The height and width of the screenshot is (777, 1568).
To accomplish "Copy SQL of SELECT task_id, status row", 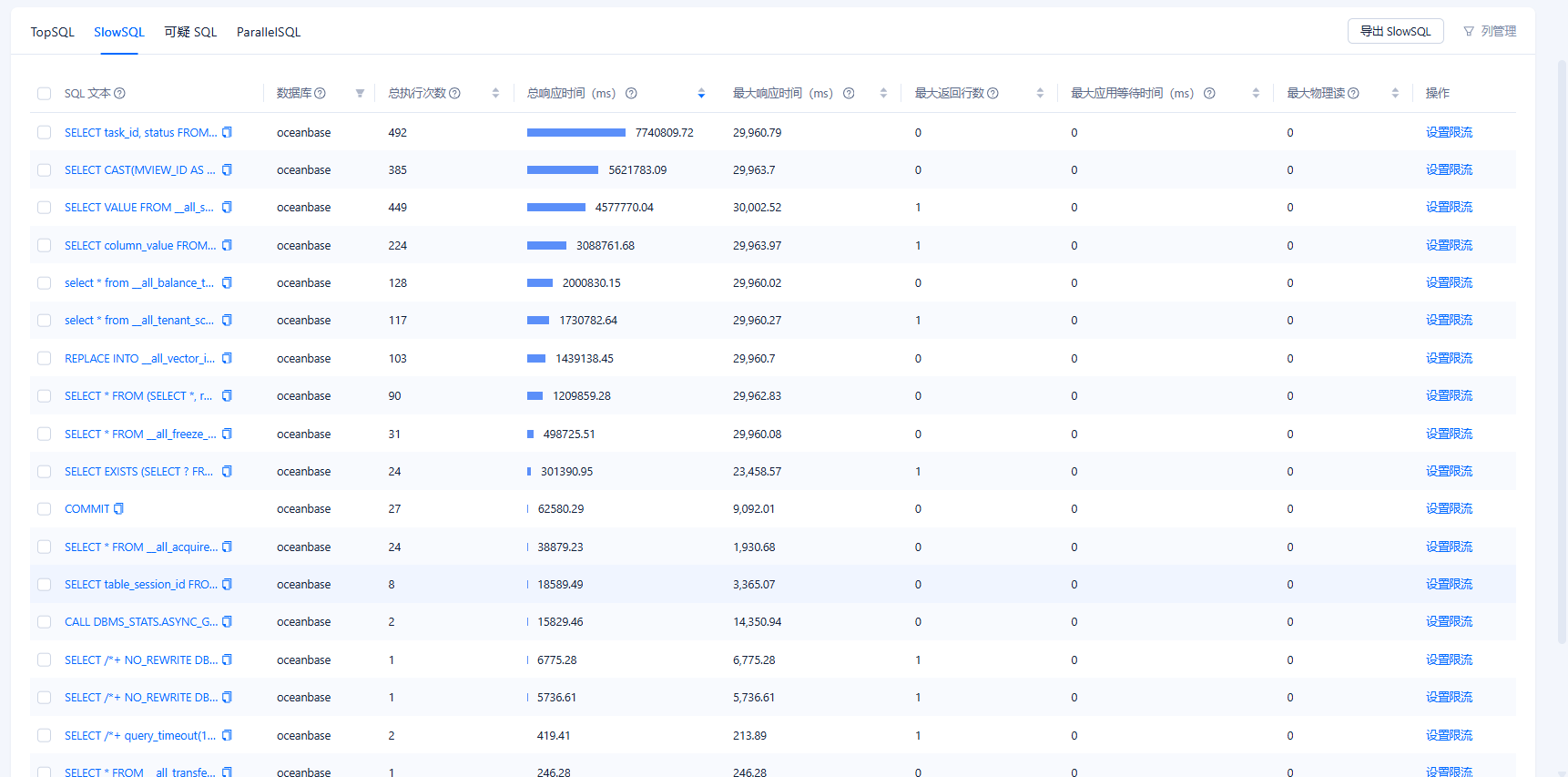I will click(x=227, y=133).
